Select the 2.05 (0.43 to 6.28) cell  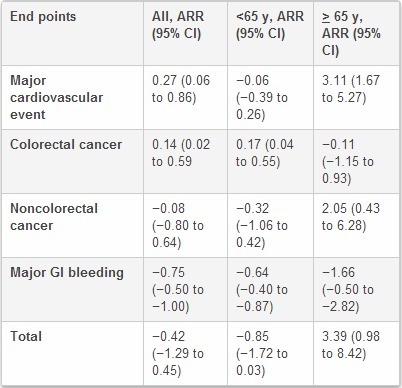click(356, 225)
